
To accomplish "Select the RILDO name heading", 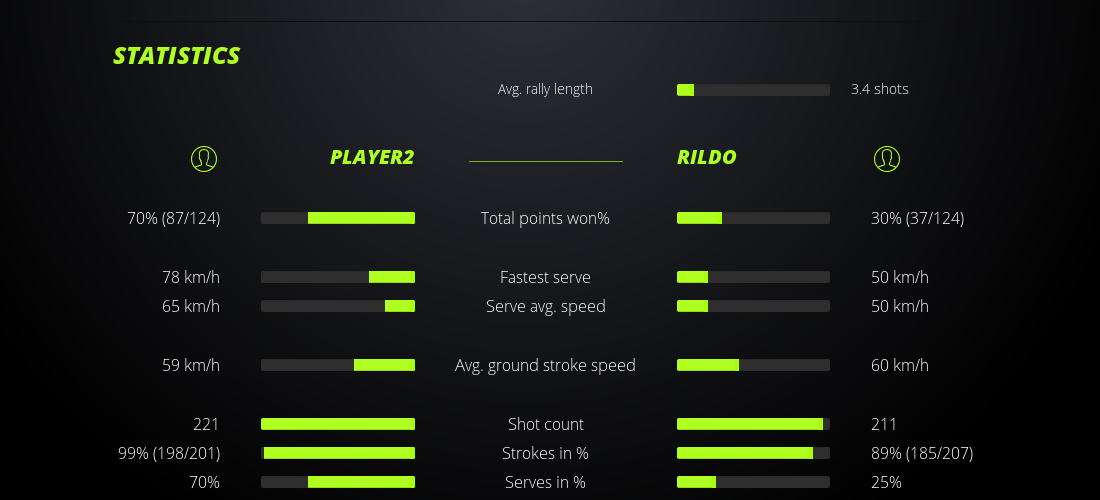I will coord(707,158).
